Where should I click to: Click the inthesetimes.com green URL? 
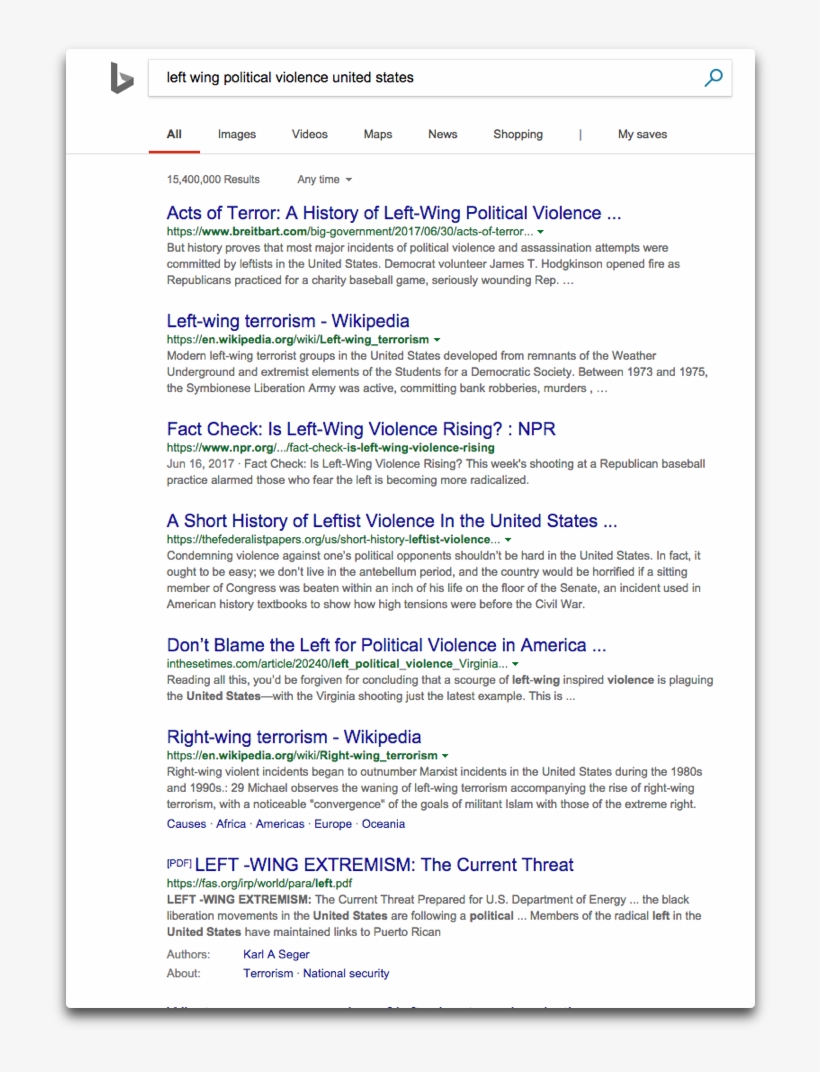pos(337,664)
